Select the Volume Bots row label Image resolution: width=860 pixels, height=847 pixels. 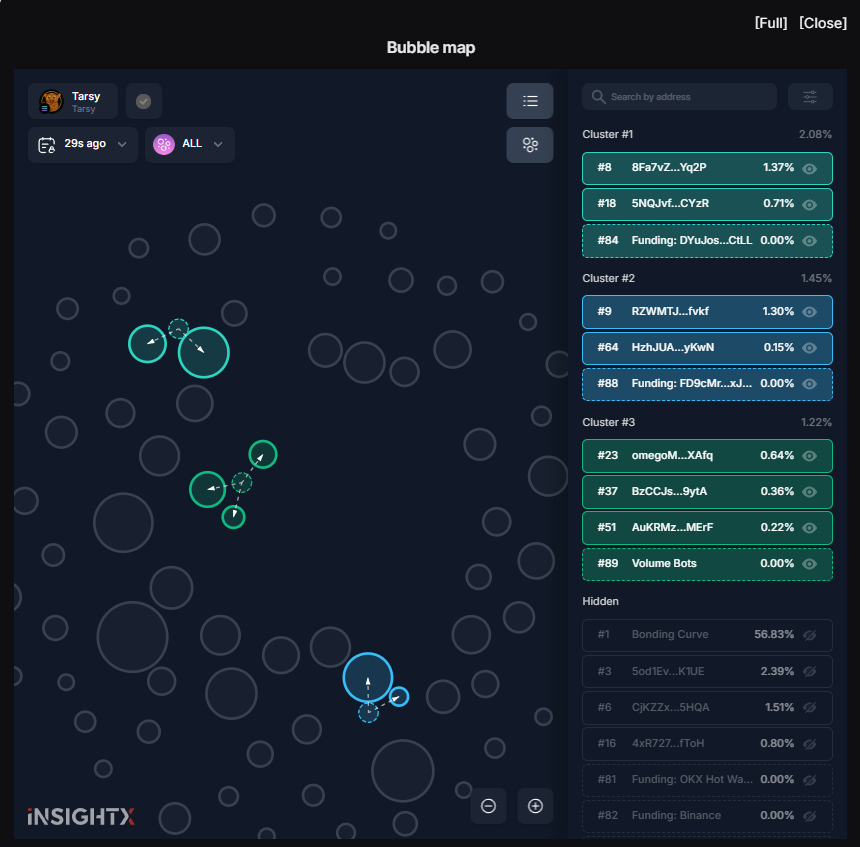point(664,563)
